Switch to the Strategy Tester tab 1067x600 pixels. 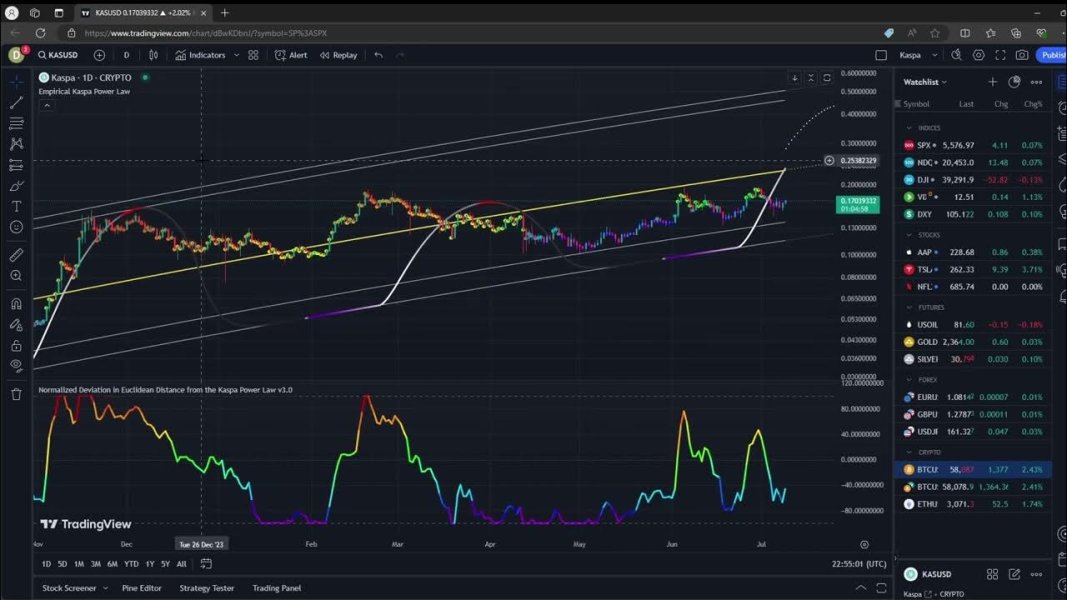point(206,588)
